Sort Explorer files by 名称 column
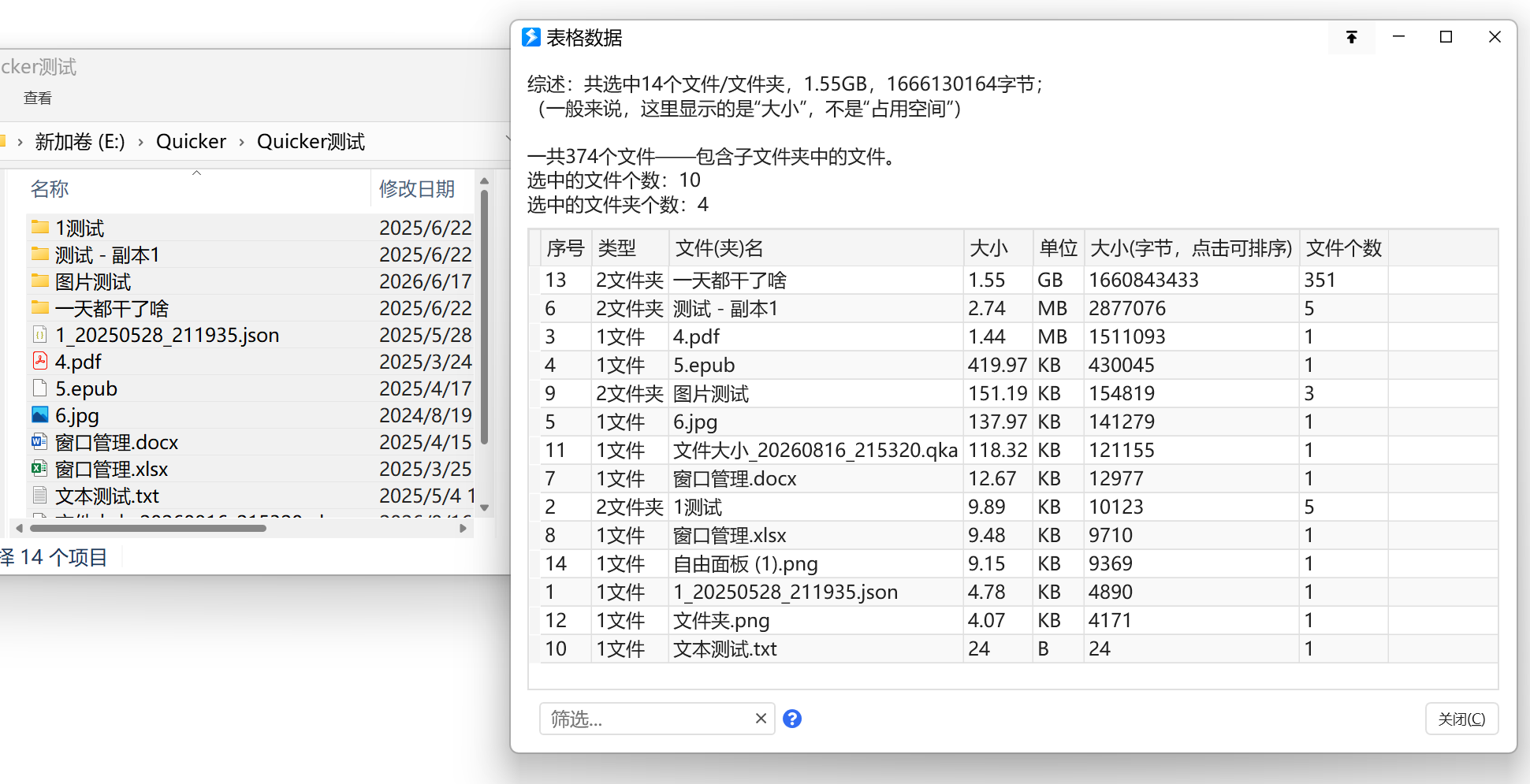Screen dimensions: 1530x784 [50, 189]
